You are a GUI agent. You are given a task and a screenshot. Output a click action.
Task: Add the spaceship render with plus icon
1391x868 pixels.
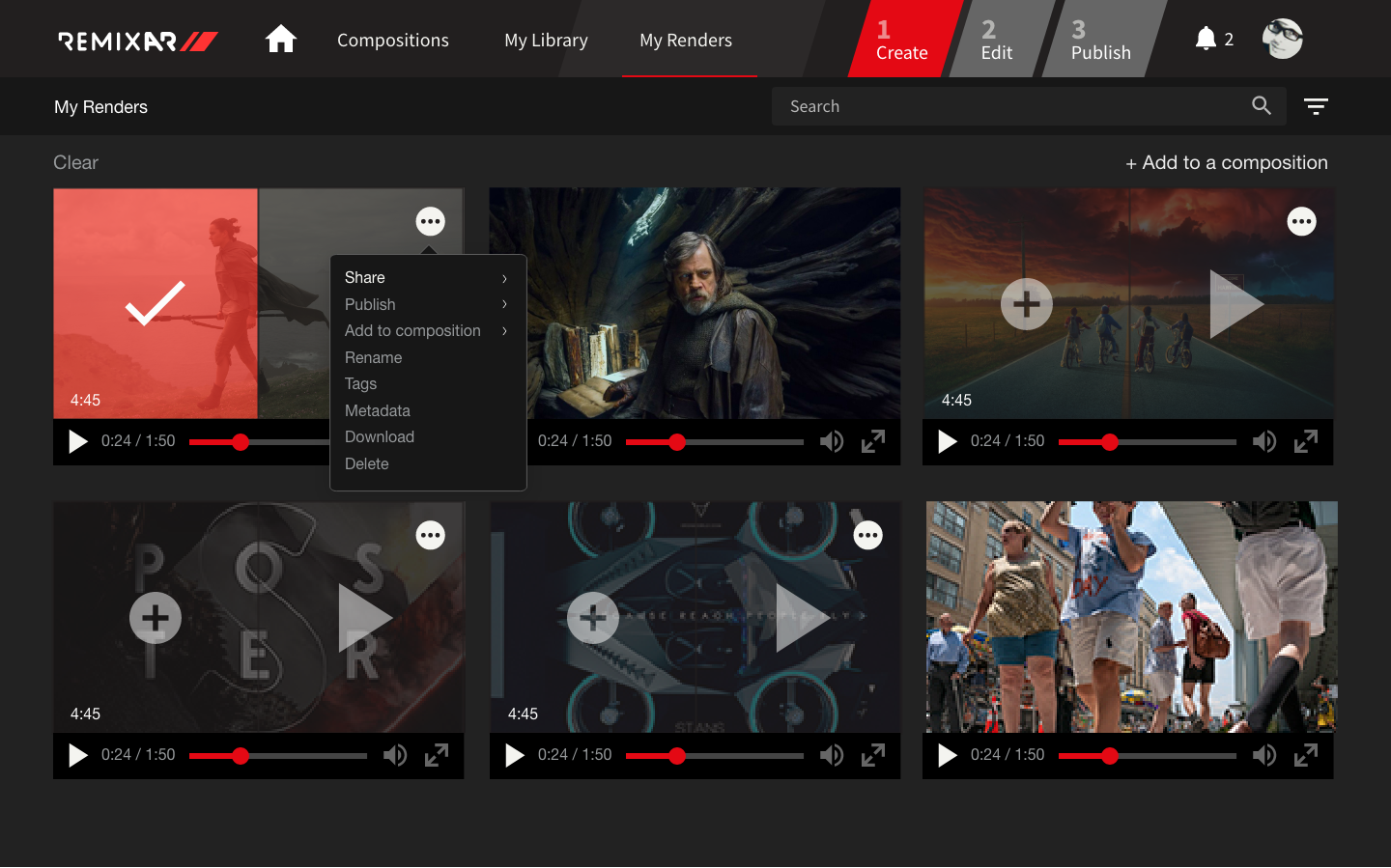click(x=592, y=618)
